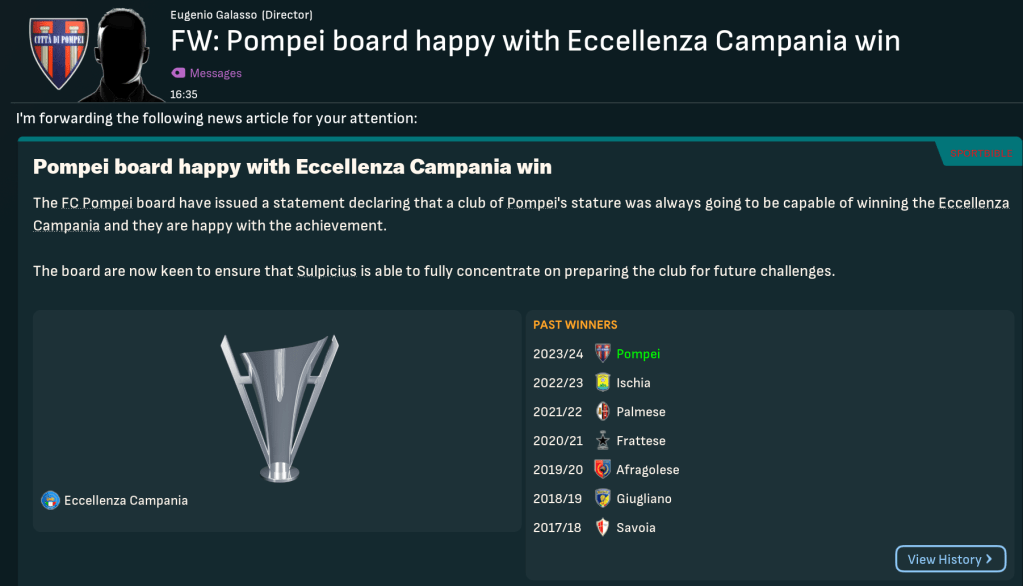This screenshot has height=586, width=1023.
Task: Click the director silhouette portrait
Action: tap(124, 55)
